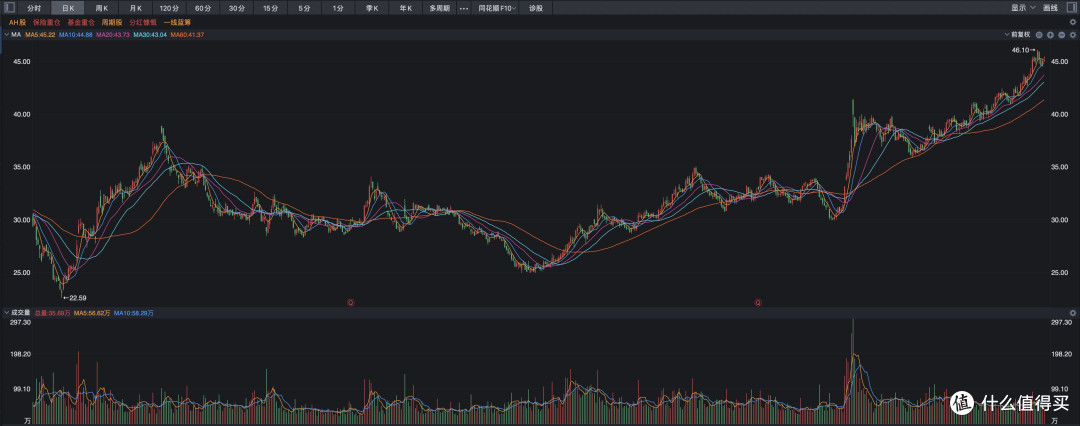1080x426 pixels.
Task: Click the 画线 draw line button
Action: [x=1050, y=8]
